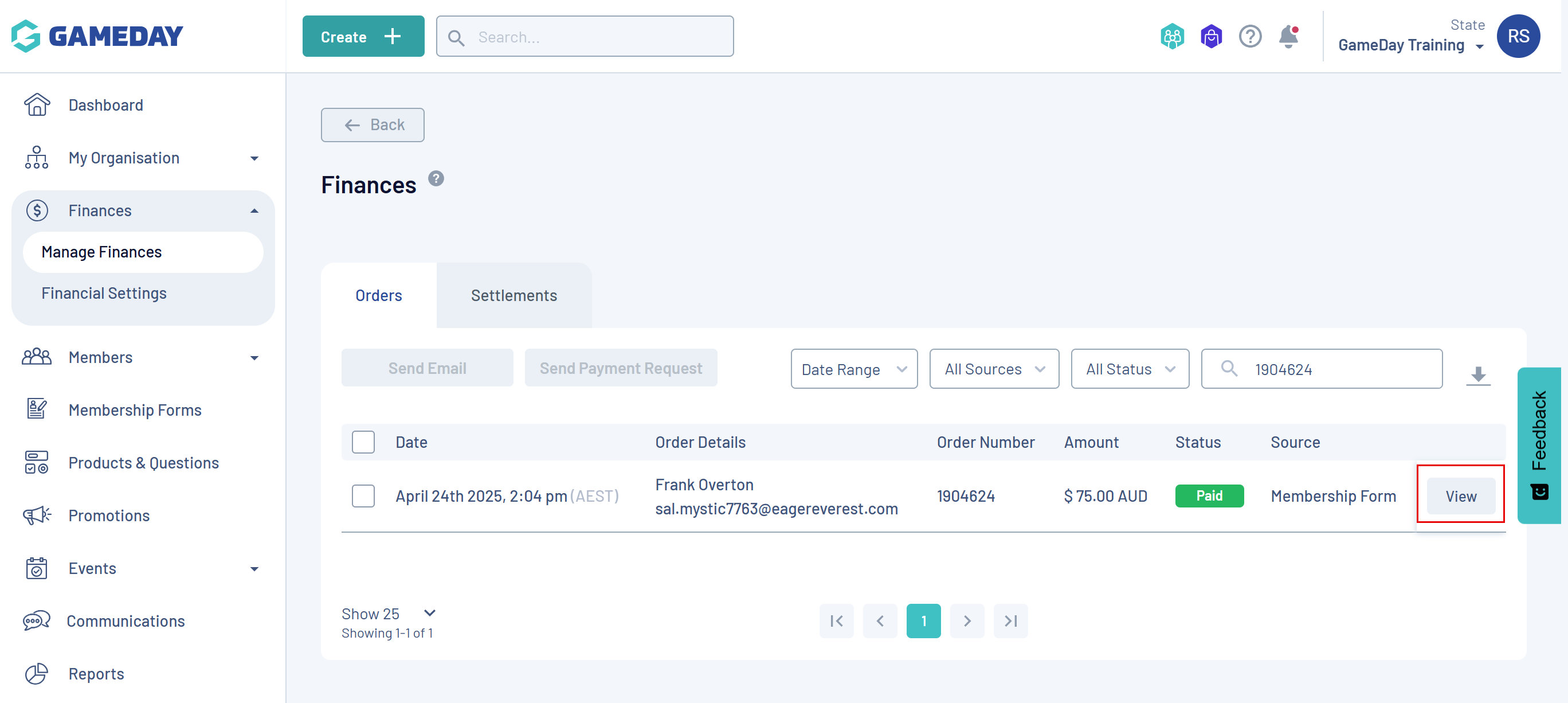1568x703 pixels.
Task: Open the All Status filter dropdown
Action: pyautogui.click(x=1129, y=369)
